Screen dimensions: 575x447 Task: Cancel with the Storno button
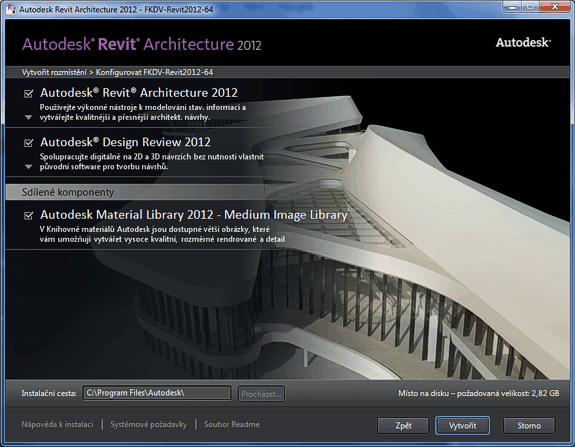click(529, 426)
